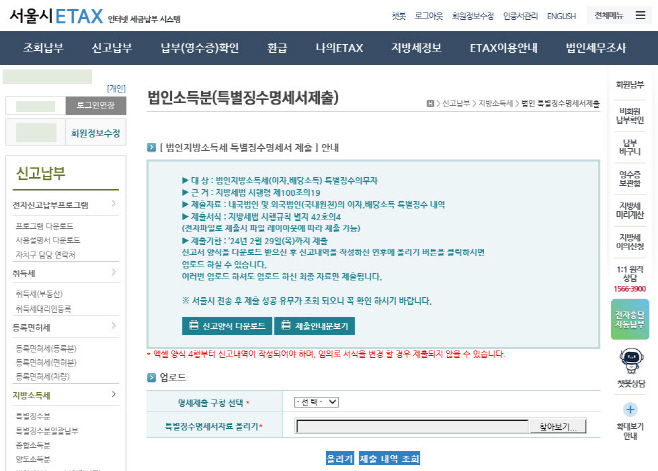Viewport: 658px width, 471px height.
Task: Open the 인증서관리 link
Action: coord(520,16)
